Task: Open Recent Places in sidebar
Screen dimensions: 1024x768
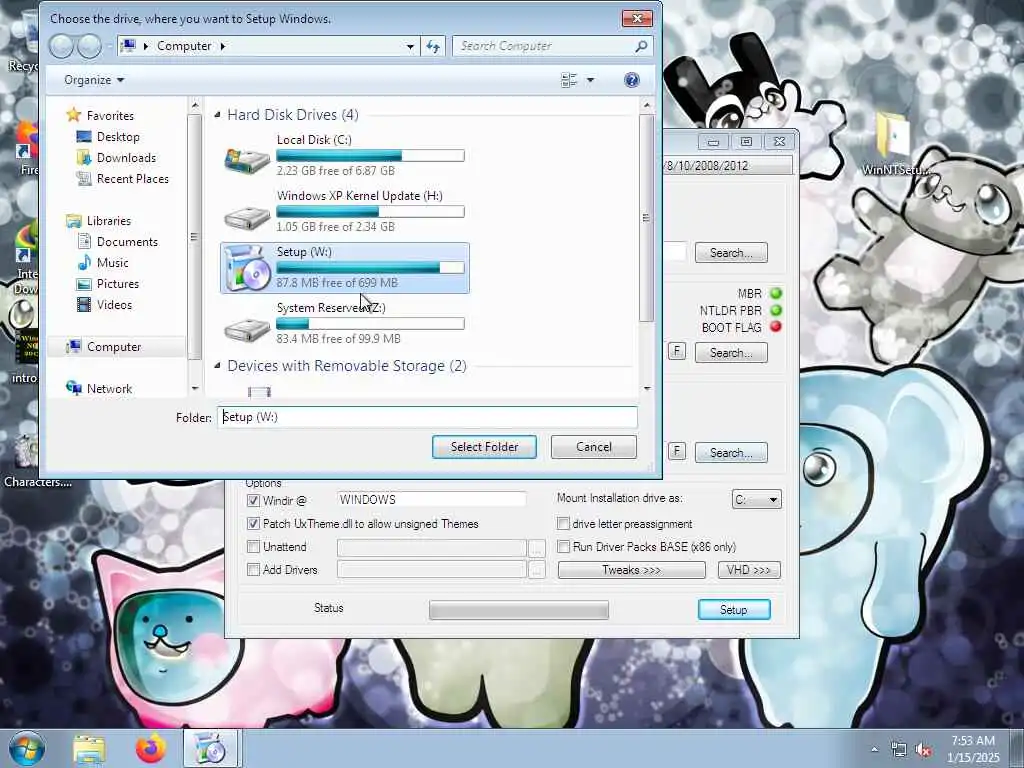Action: [x=133, y=178]
